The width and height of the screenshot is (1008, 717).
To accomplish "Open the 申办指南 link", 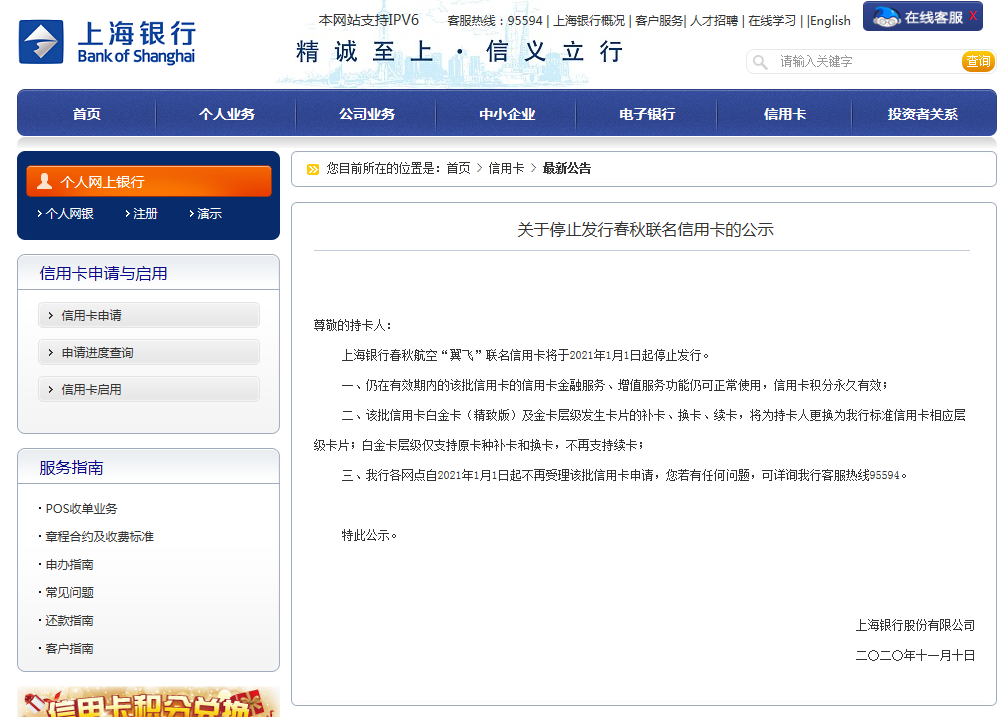I will (69, 565).
